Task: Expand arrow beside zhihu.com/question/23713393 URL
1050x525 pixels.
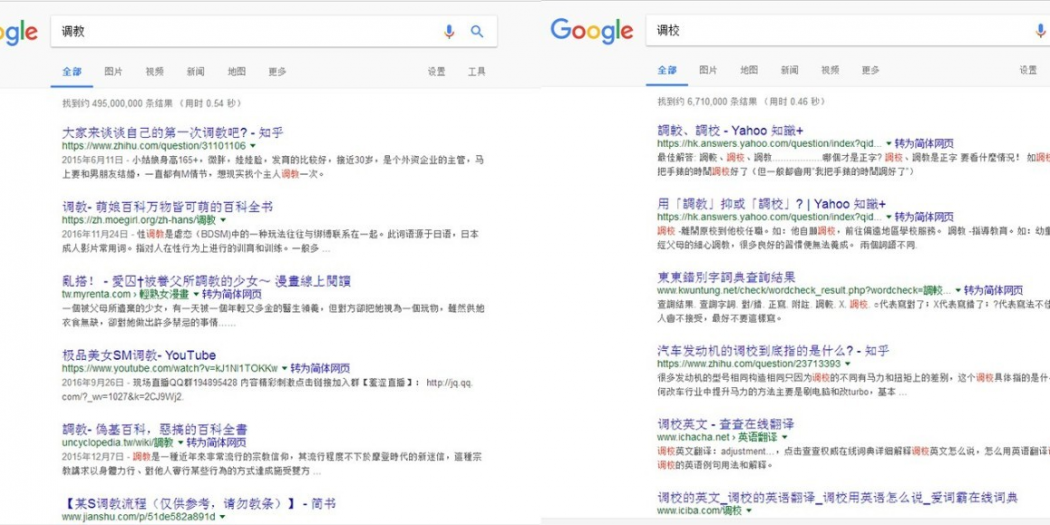Action: (848, 364)
